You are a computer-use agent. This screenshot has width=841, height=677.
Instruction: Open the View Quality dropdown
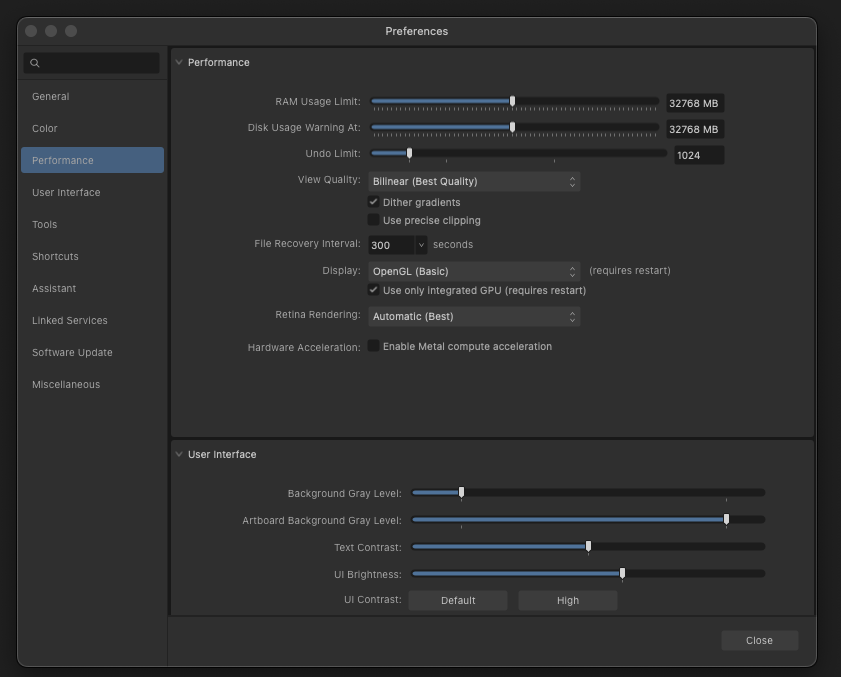click(x=474, y=182)
